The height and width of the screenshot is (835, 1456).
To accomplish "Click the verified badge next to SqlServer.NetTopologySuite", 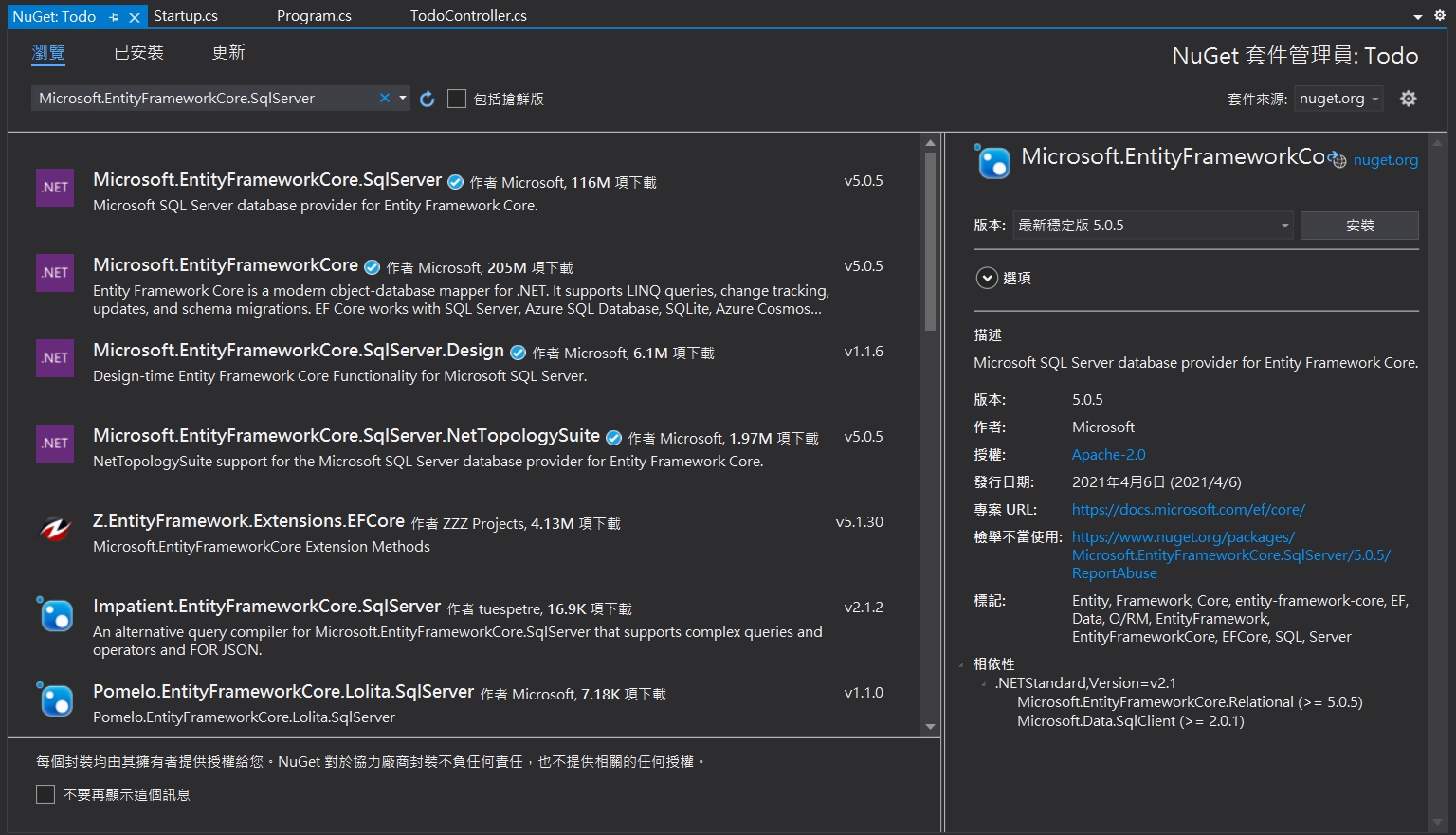I will click(x=613, y=438).
